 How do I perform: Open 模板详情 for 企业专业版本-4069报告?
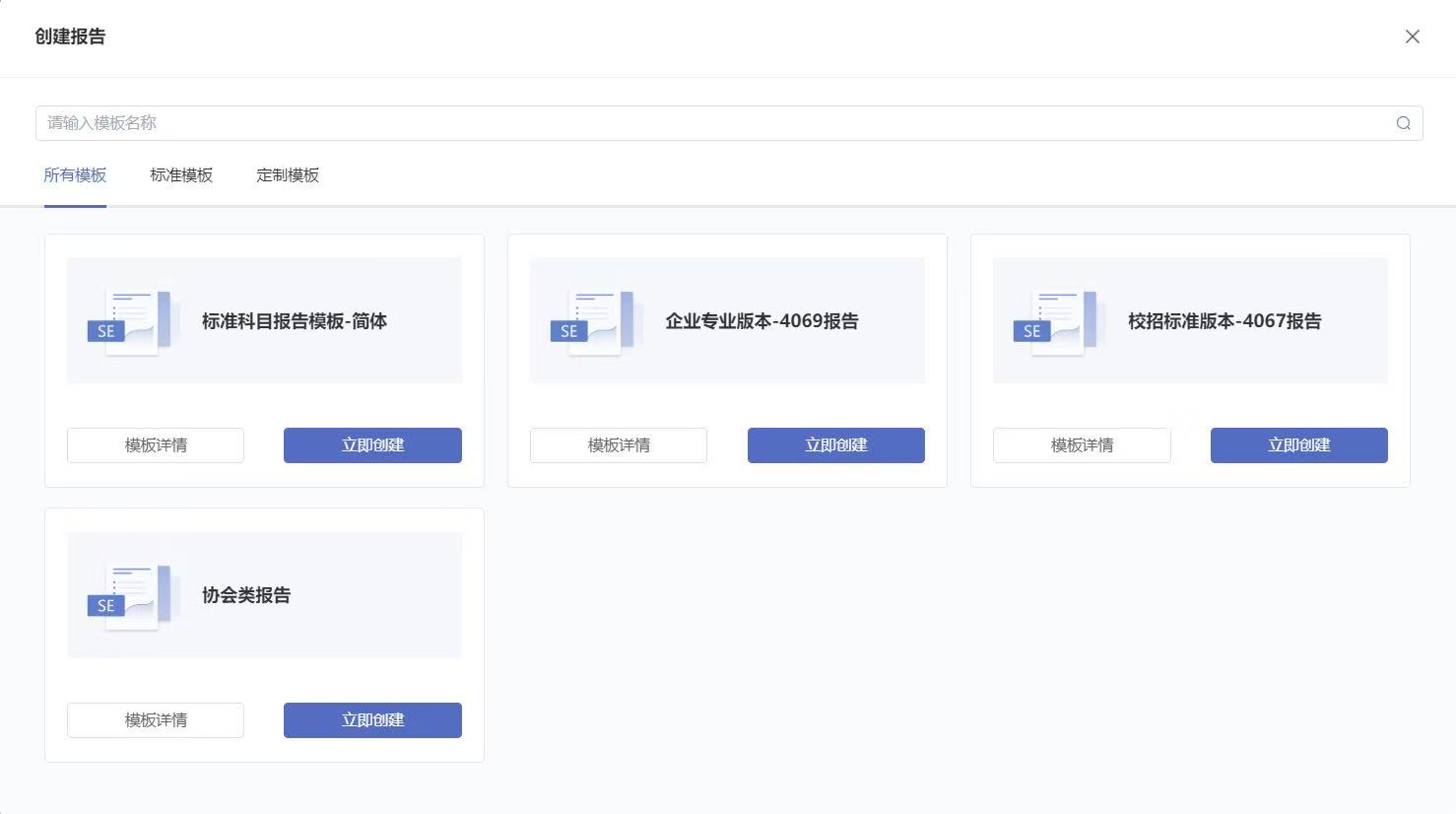(x=619, y=445)
